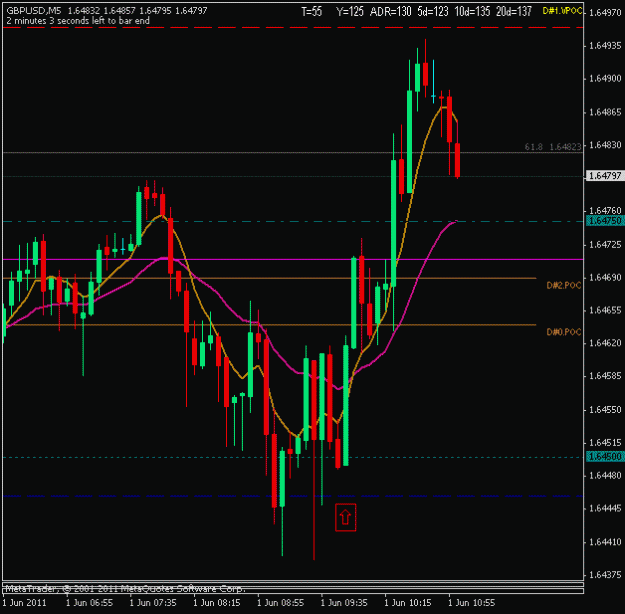Click the 1.64550 price scale value
625x614 pixels.
point(605,409)
